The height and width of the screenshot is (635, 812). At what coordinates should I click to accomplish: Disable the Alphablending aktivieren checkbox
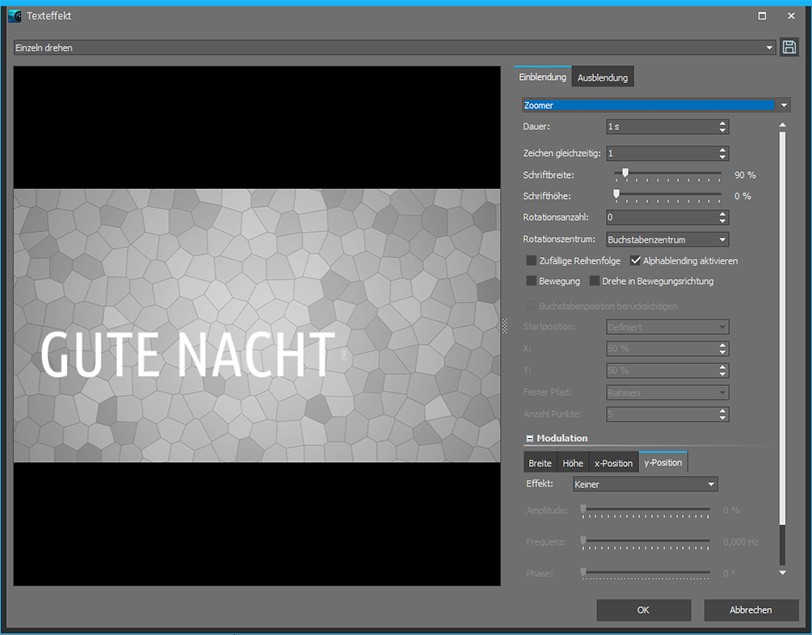(x=636, y=260)
